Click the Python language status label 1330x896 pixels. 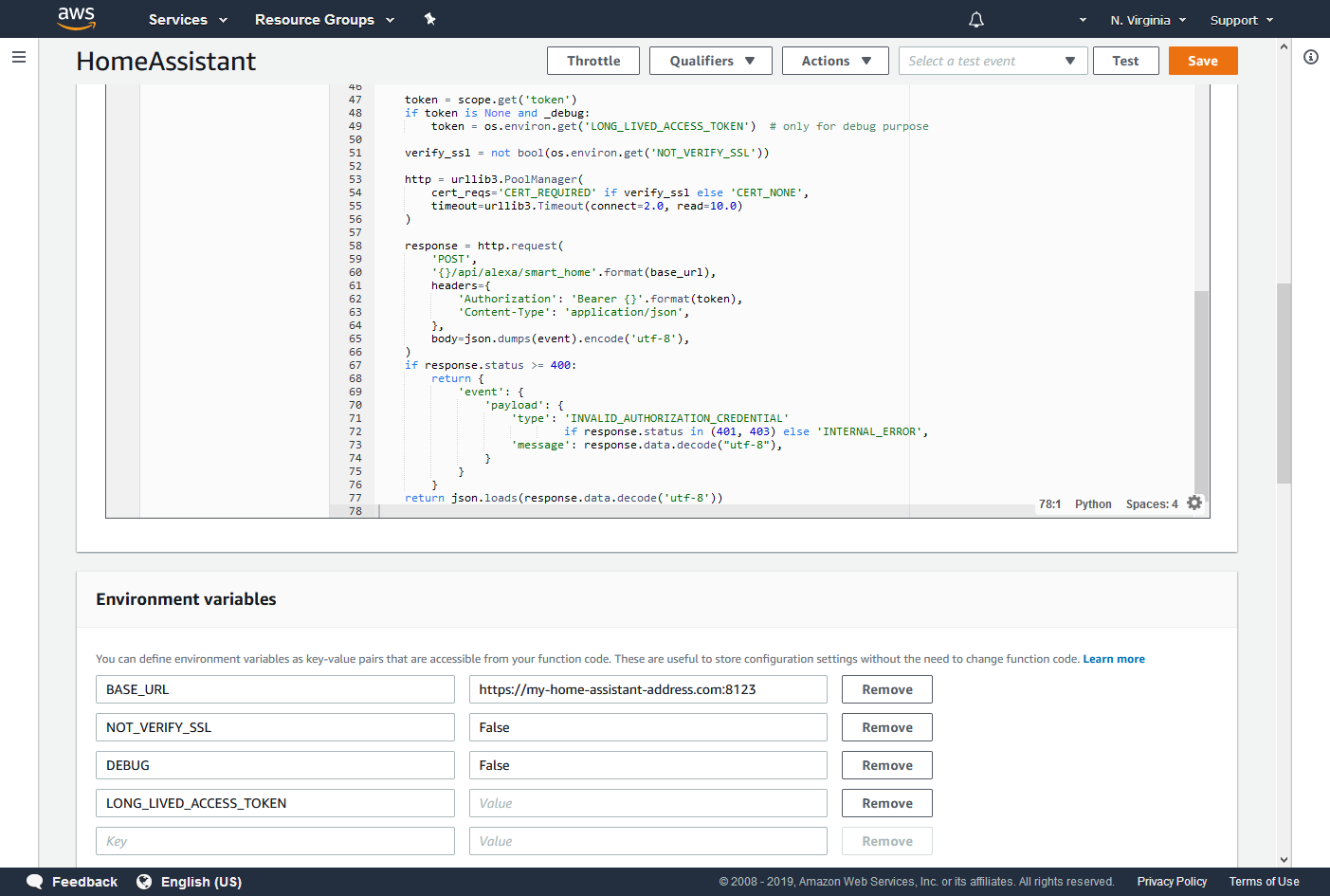(x=1093, y=504)
